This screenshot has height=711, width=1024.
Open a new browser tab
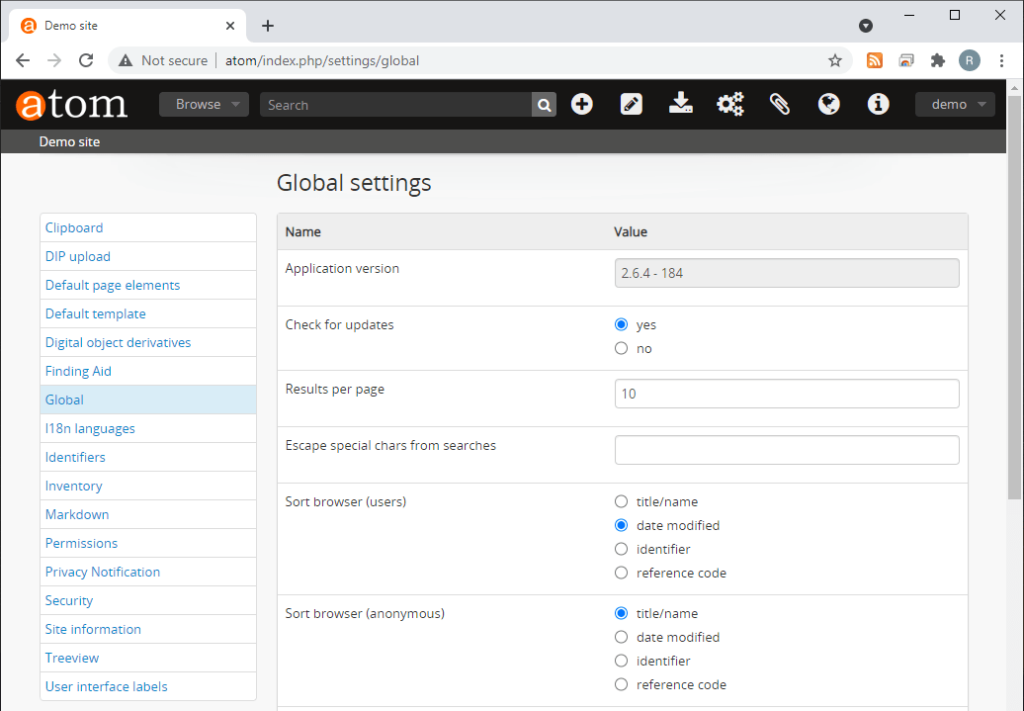tap(268, 25)
